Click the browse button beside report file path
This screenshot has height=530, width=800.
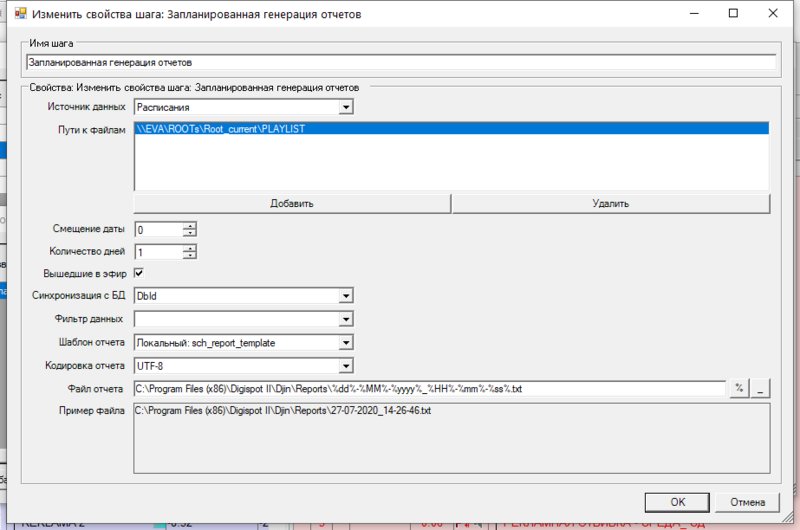[x=761, y=389]
